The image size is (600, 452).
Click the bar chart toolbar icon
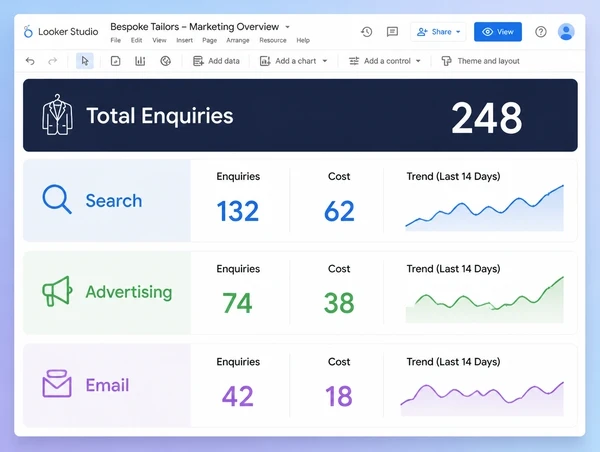pos(140,61)
